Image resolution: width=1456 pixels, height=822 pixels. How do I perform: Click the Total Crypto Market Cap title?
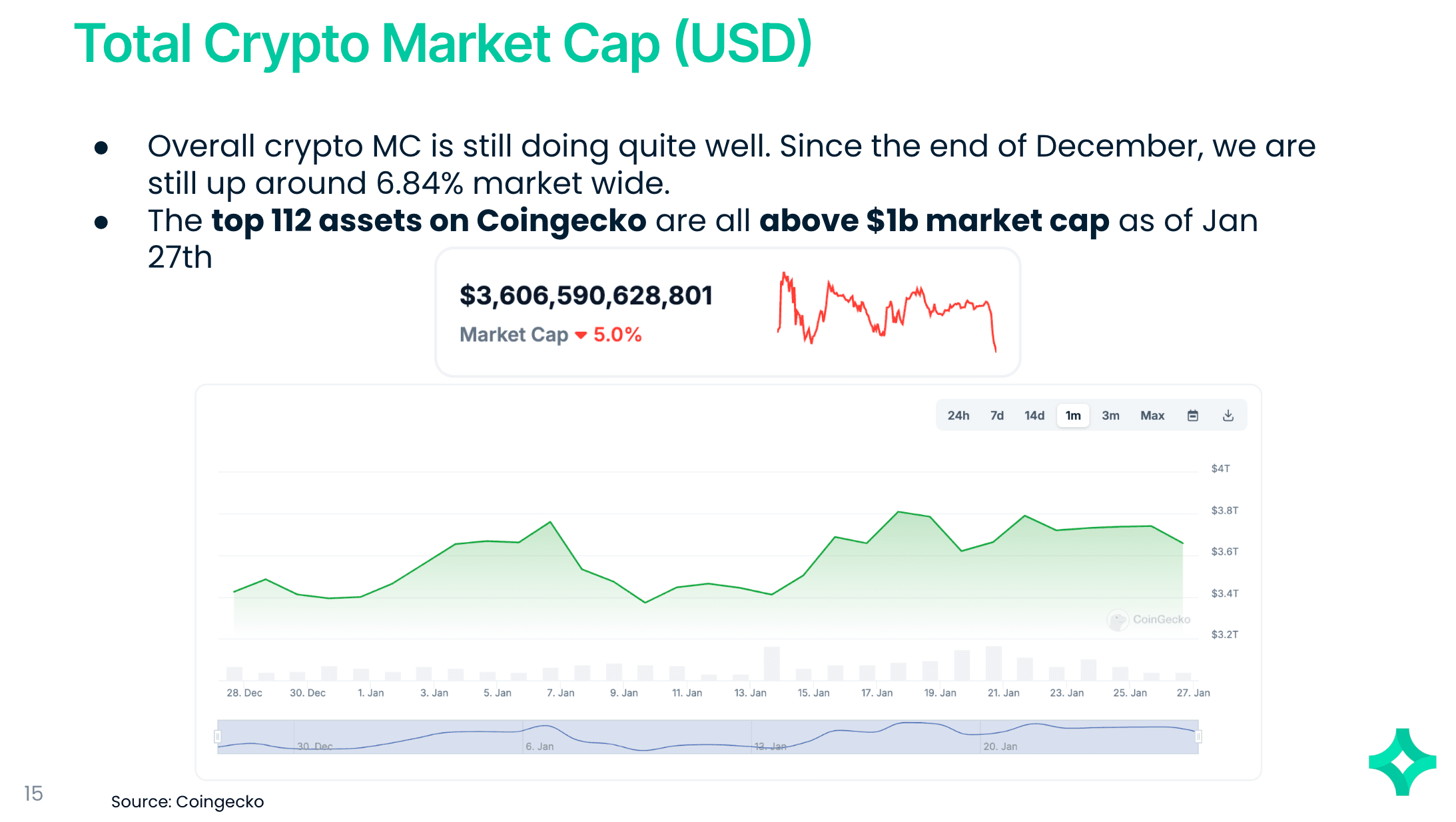click(442, 44)
